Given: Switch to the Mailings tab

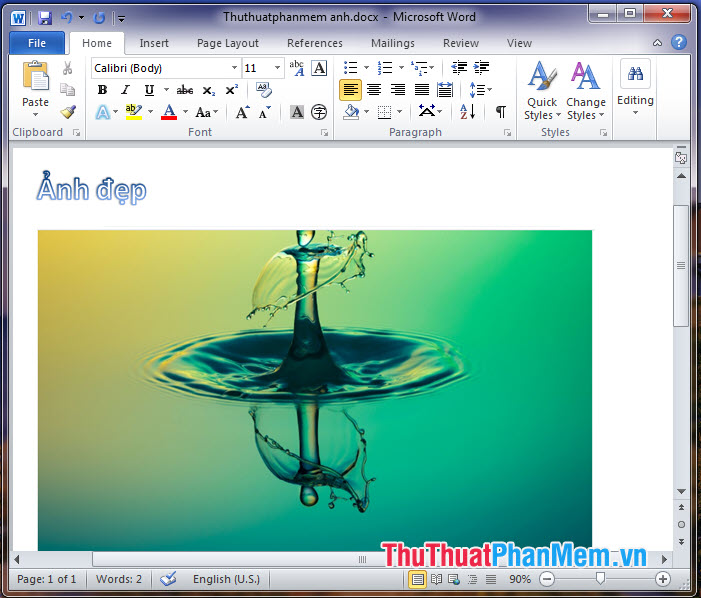Looking at the screenshot, I should [x=393, y=43].
